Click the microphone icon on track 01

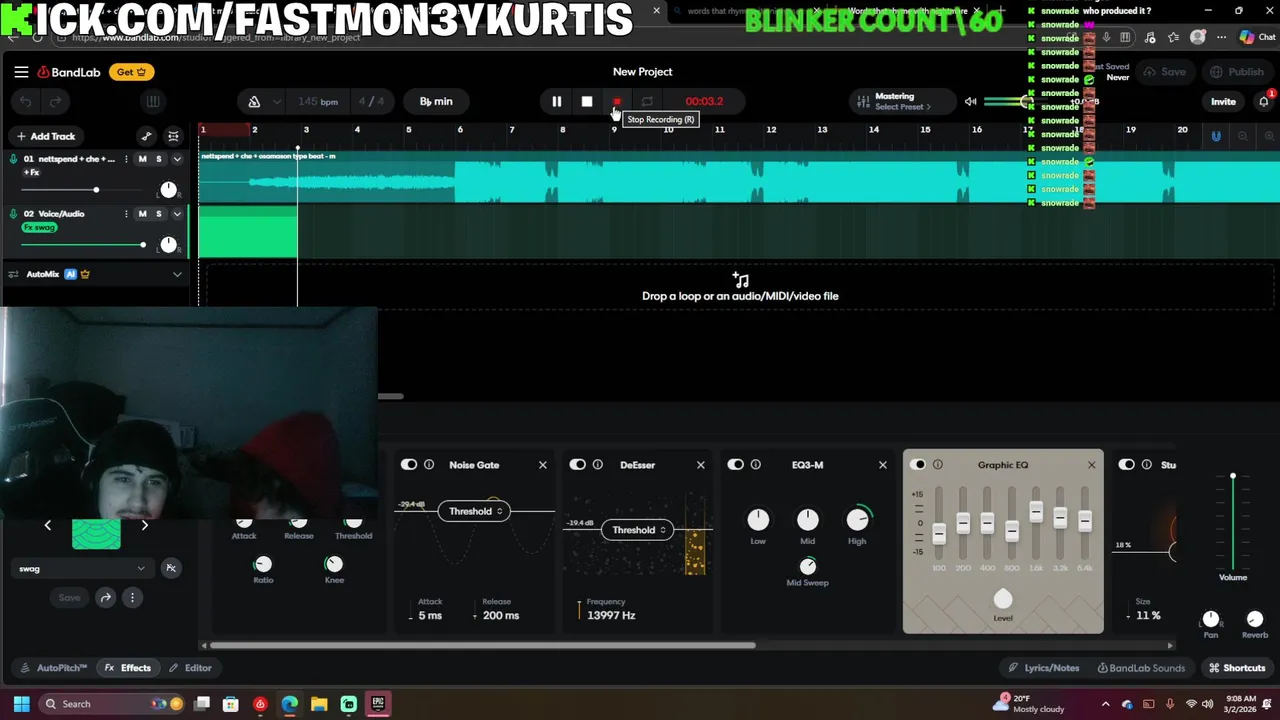click(14, 159)
